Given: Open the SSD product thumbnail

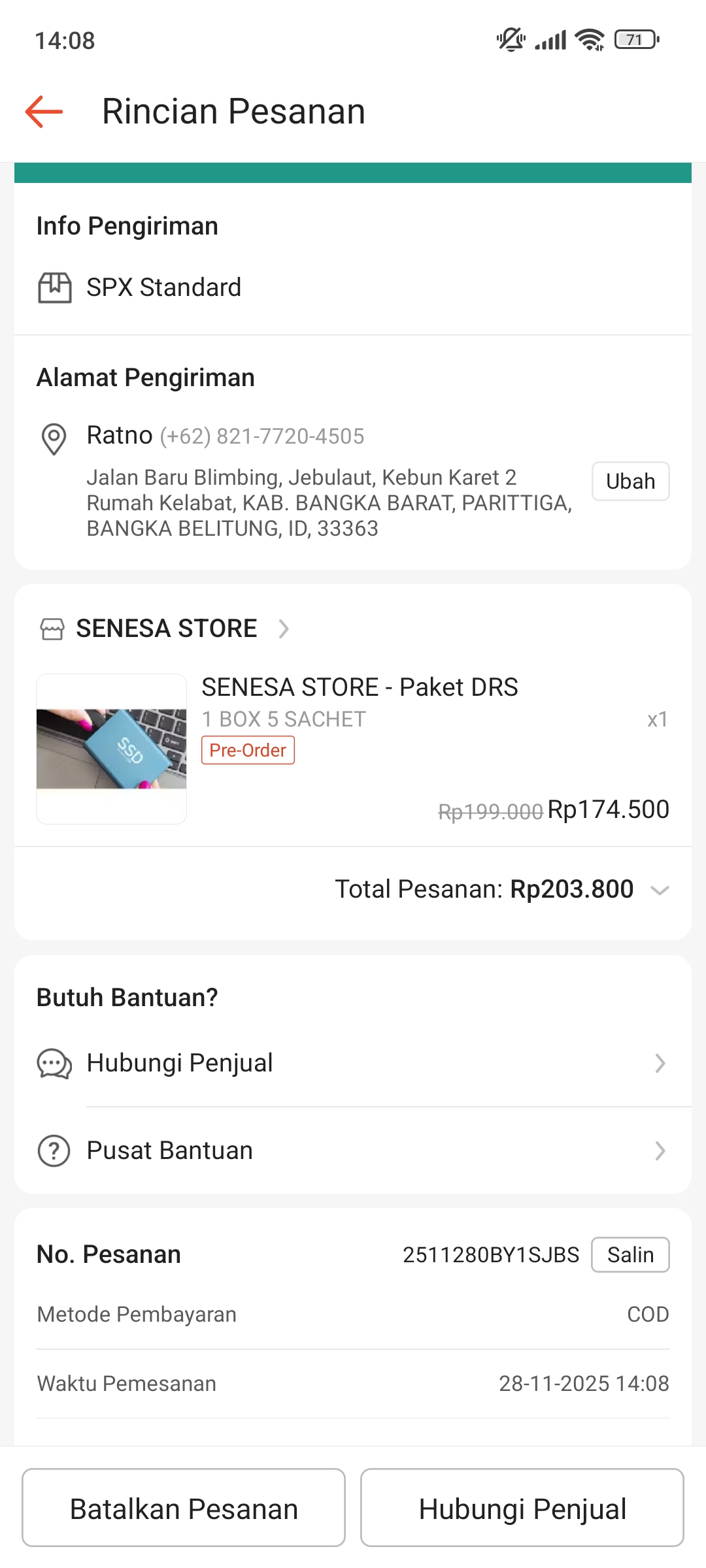Looking at the screenshot, I should pyautogui.click(x=112, y=749).
